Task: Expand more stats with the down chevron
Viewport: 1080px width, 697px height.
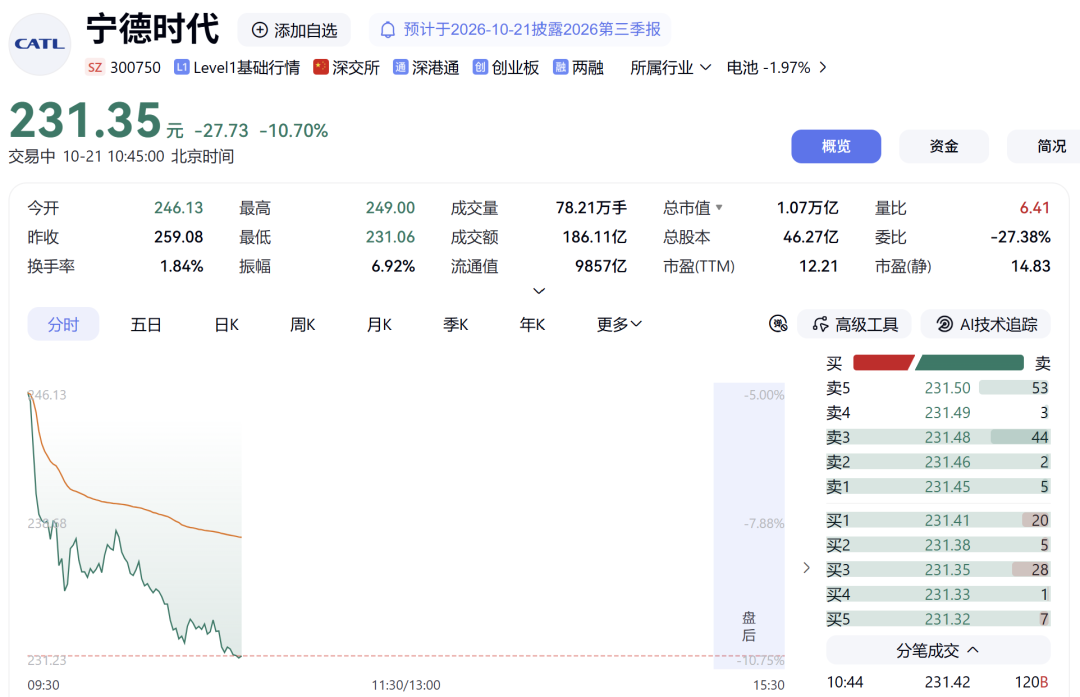Action: tap(539, 291)
